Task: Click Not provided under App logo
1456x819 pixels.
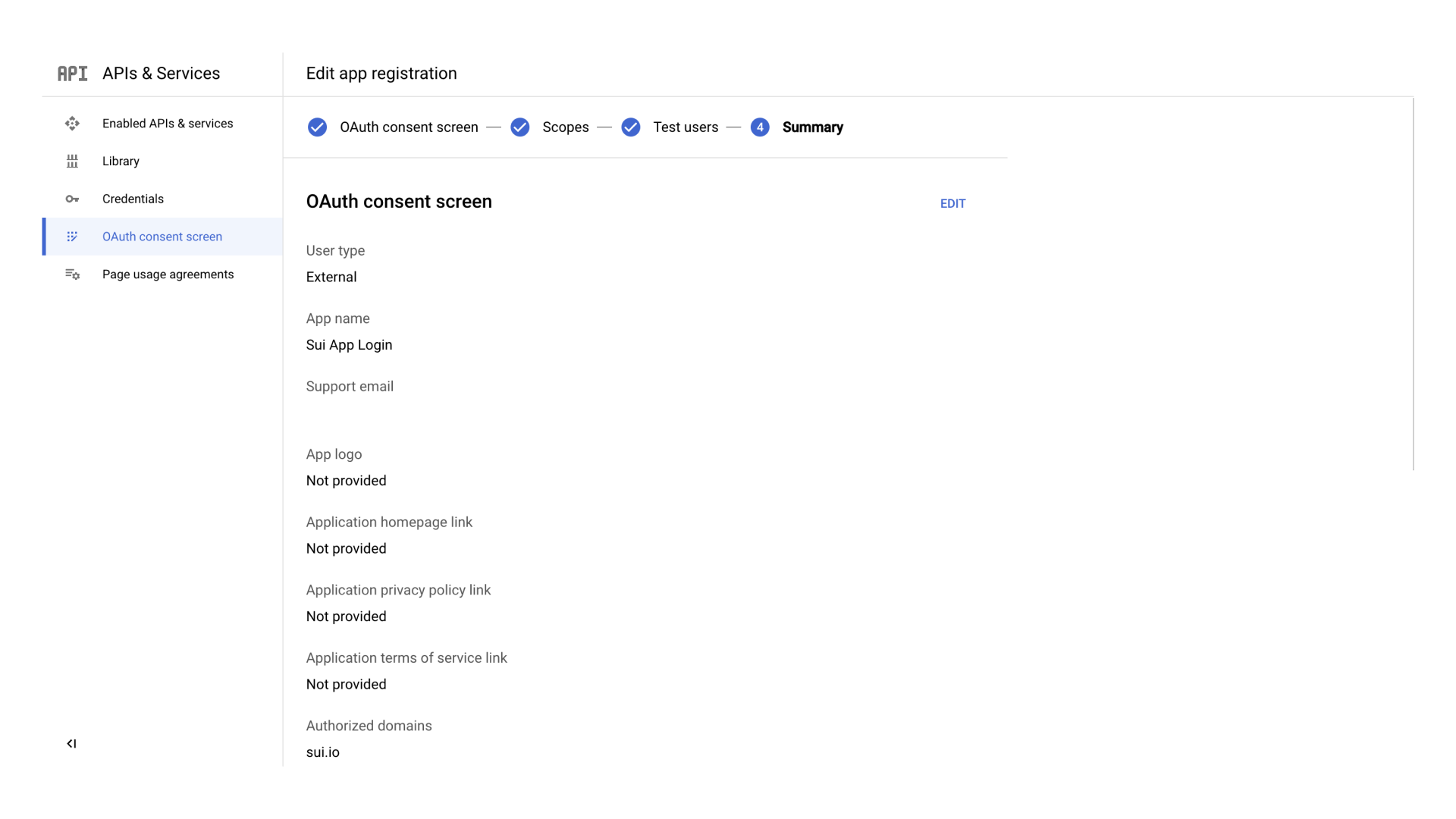Action: pyautogui.click(x=346, y=481)
